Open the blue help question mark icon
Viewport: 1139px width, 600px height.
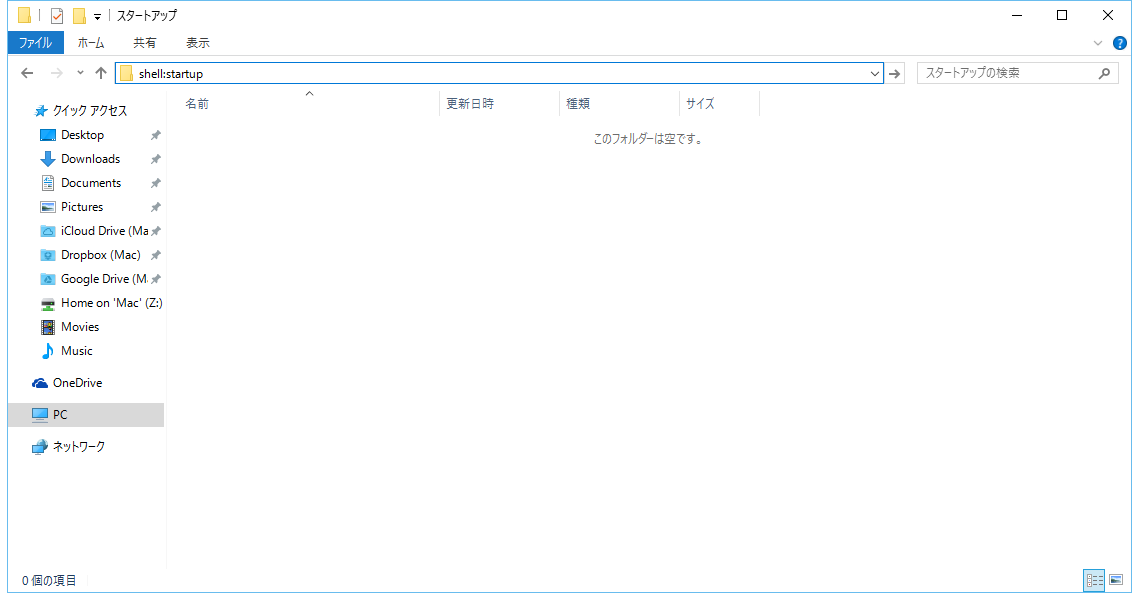[1119, 44]
